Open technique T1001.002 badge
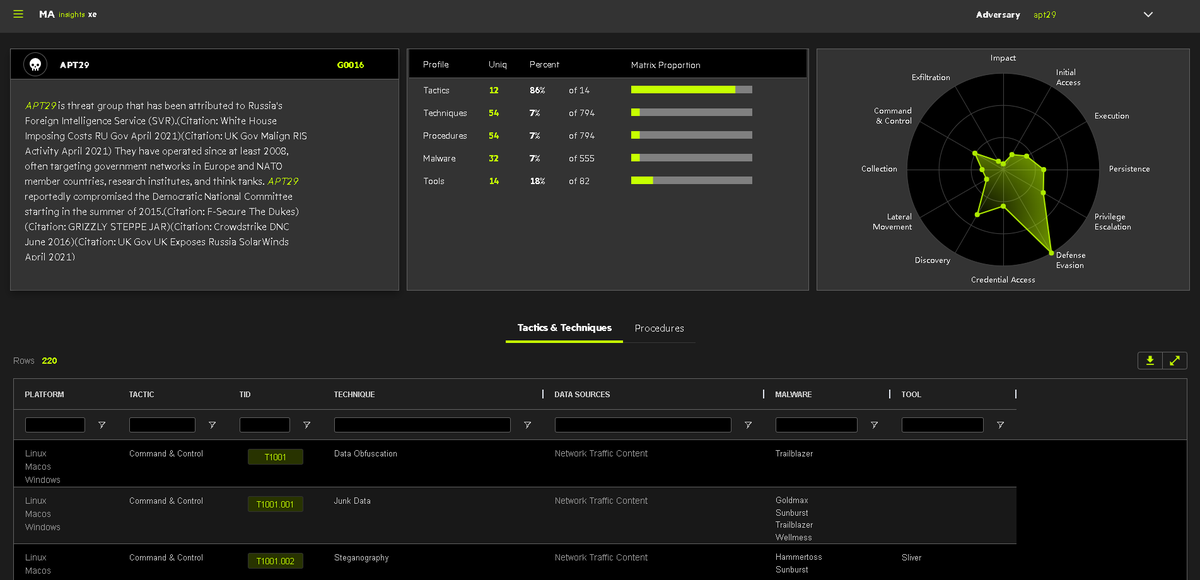Screen dimensions: 1200x580 275,561
